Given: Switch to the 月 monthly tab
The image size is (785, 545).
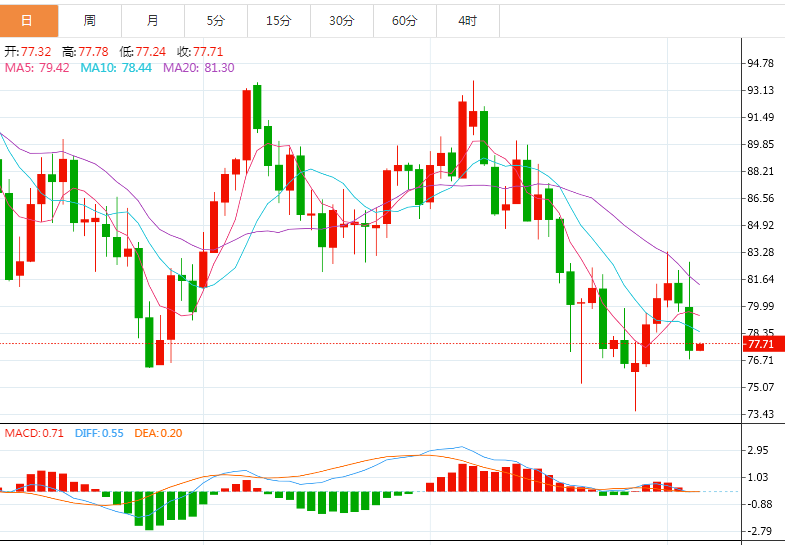Looking at the screenshot, I should [153, 21].
